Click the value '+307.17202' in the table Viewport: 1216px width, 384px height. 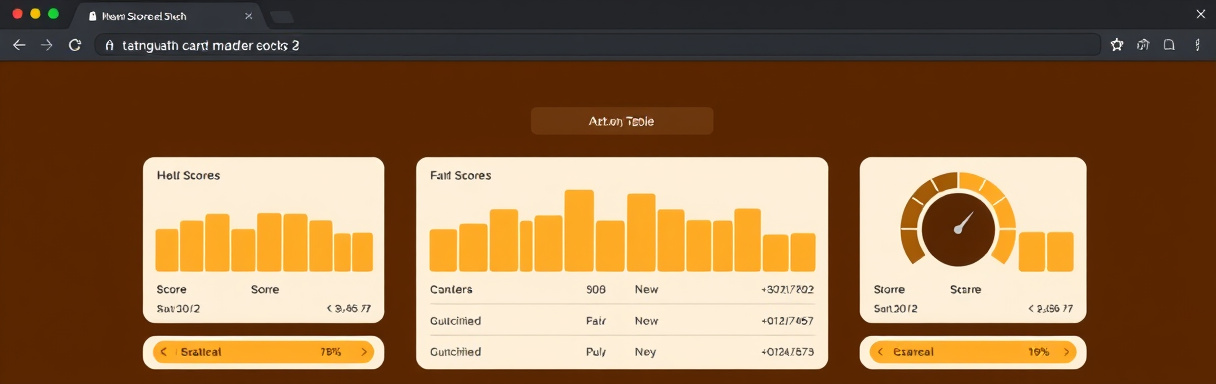(787, 289)
